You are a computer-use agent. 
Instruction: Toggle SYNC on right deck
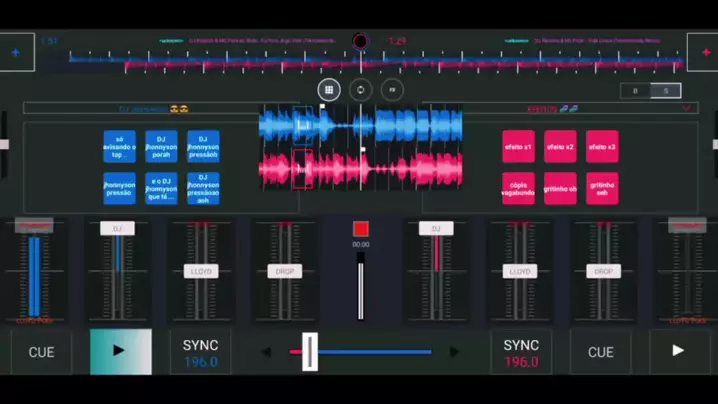(x=520, y=352)
